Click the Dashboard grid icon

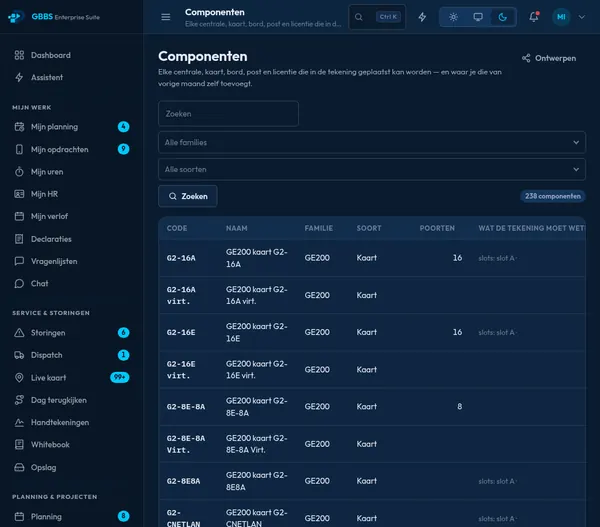pos(19,55)
